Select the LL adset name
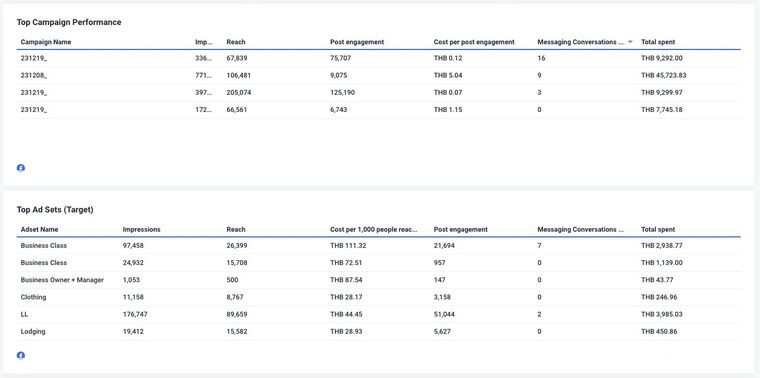The height and width of the screenshot is (378, 760). (25, 315)
